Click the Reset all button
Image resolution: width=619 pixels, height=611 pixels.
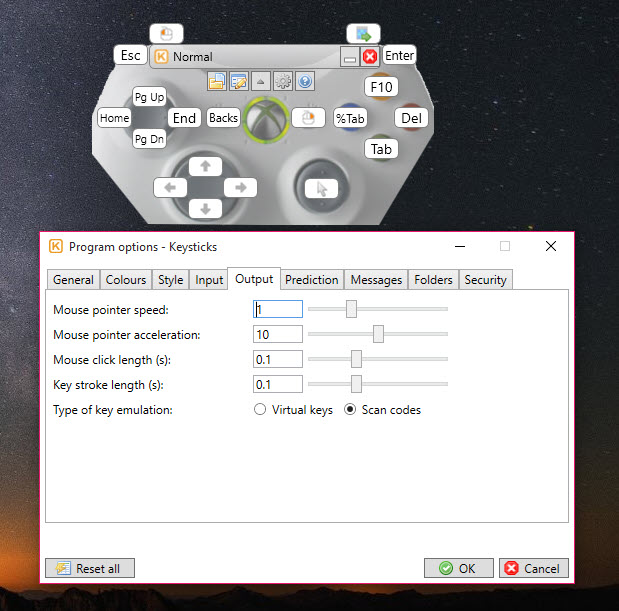(x=90, y=568)
